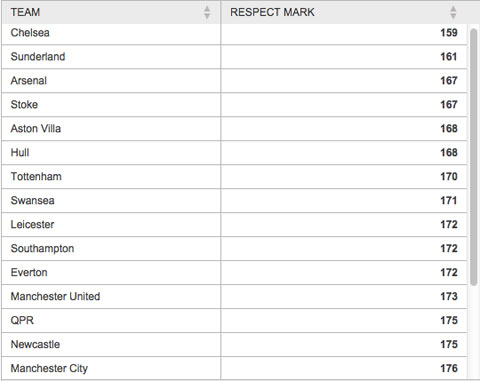Select the Swansea team cell
This screenshot has height=381, width=480.
[111, 201]
